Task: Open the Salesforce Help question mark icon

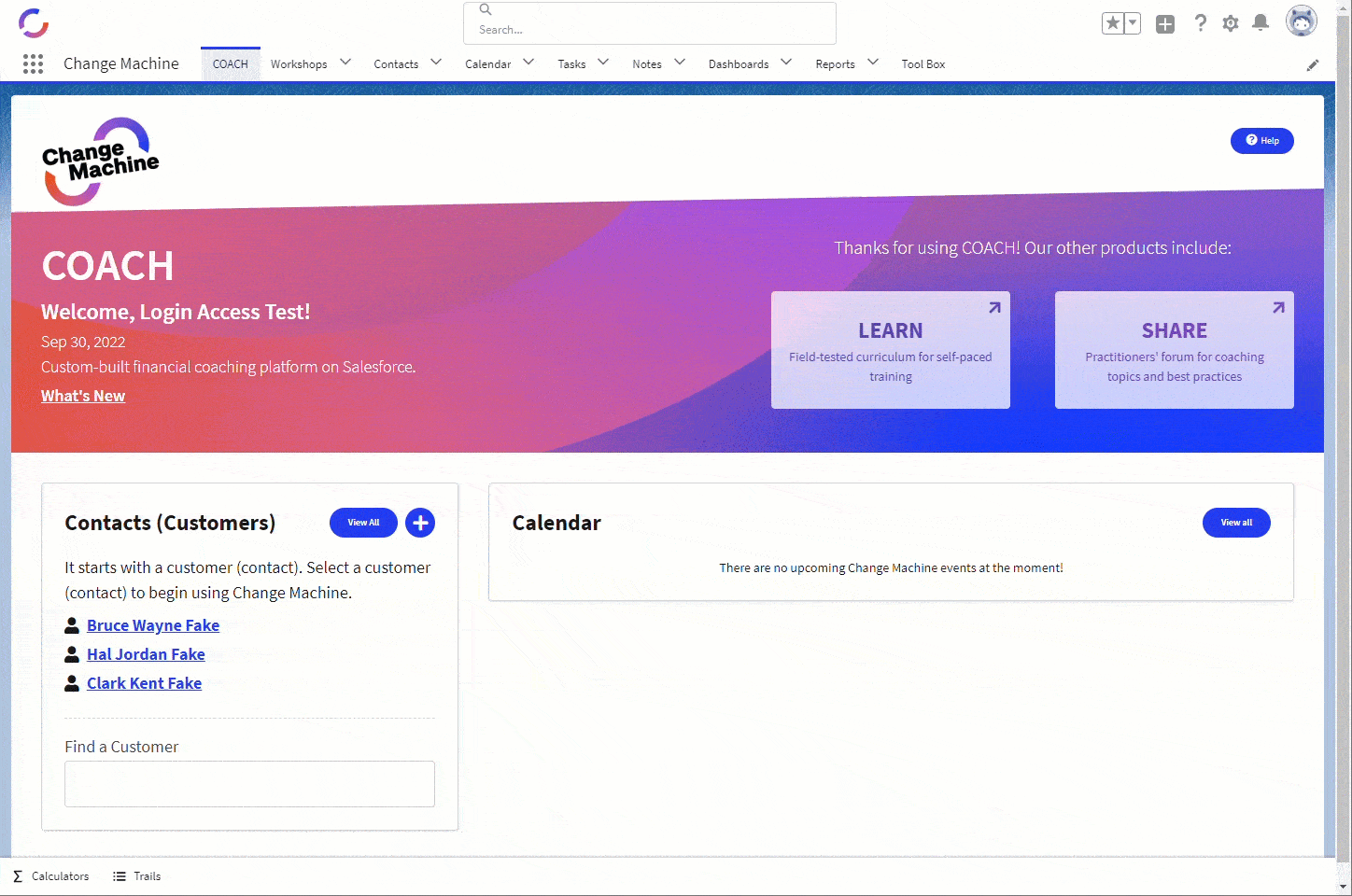Action: 1201,23
